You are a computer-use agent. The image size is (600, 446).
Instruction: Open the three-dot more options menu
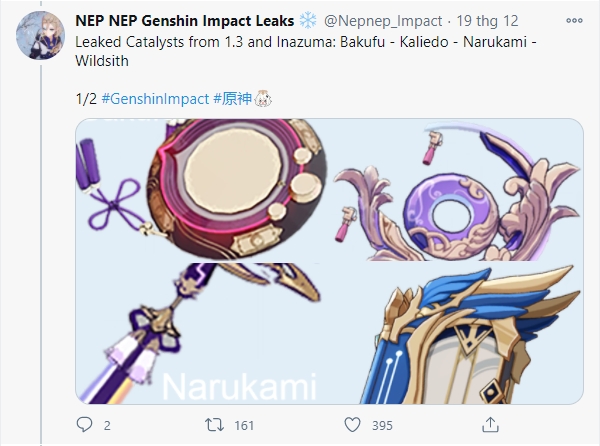tap(574, 21)
